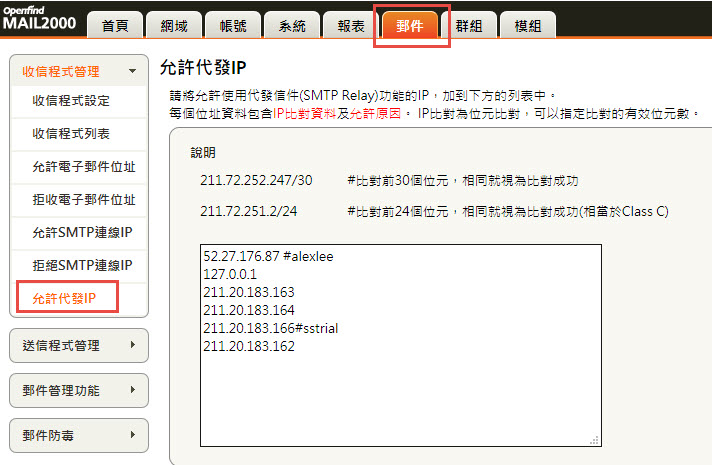Open the 報表 tab
Image resolution: width=712 pixels, height=465 pixels.
(351, 25)
